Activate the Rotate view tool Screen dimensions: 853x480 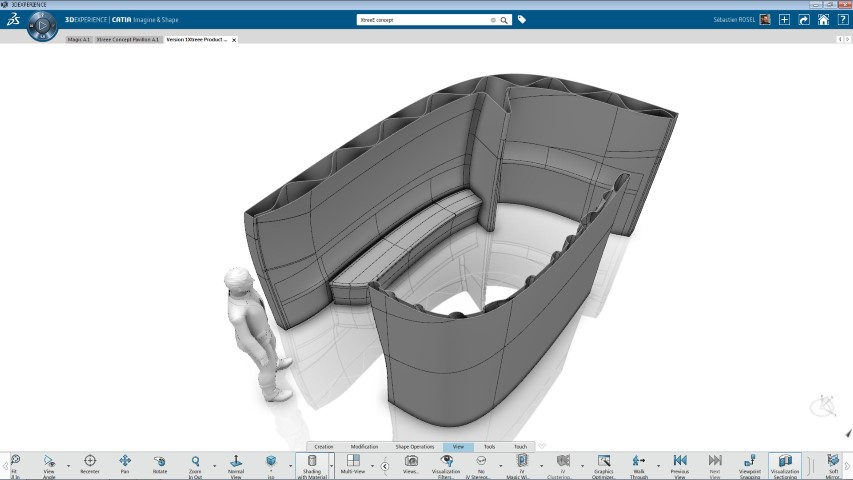[160, 461]
